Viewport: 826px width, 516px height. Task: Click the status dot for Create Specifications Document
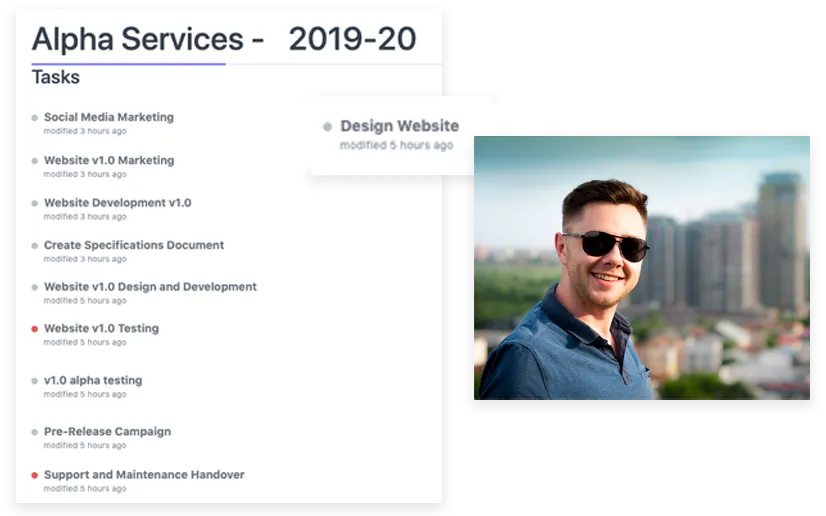35,246
